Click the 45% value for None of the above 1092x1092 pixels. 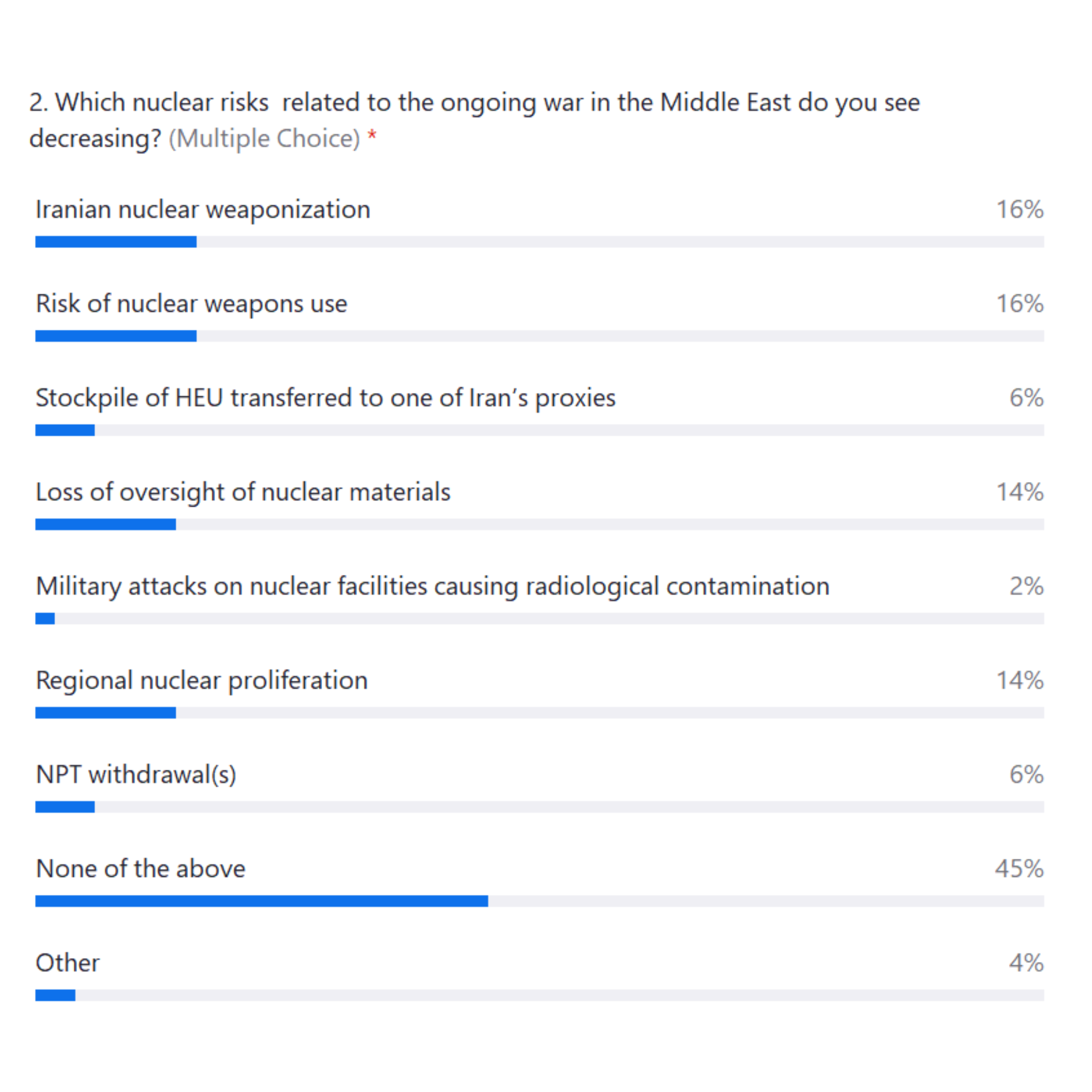point(1018,869)
